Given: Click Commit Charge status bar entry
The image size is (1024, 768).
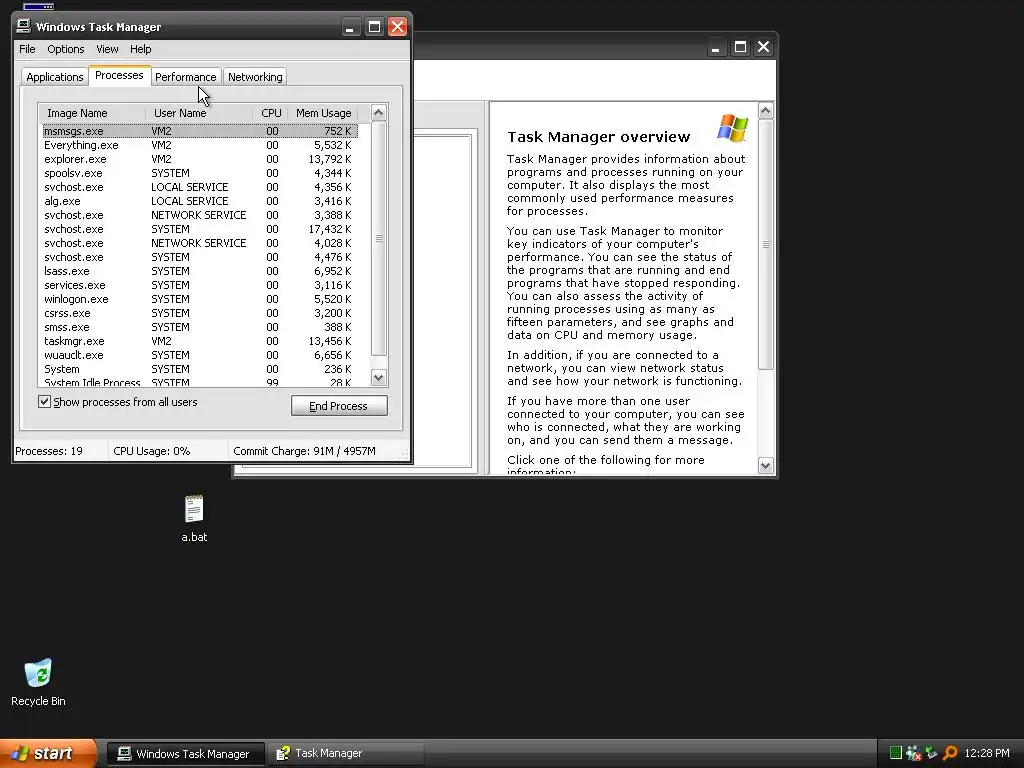Looking at the screenshot, I should tap(304, 451).
